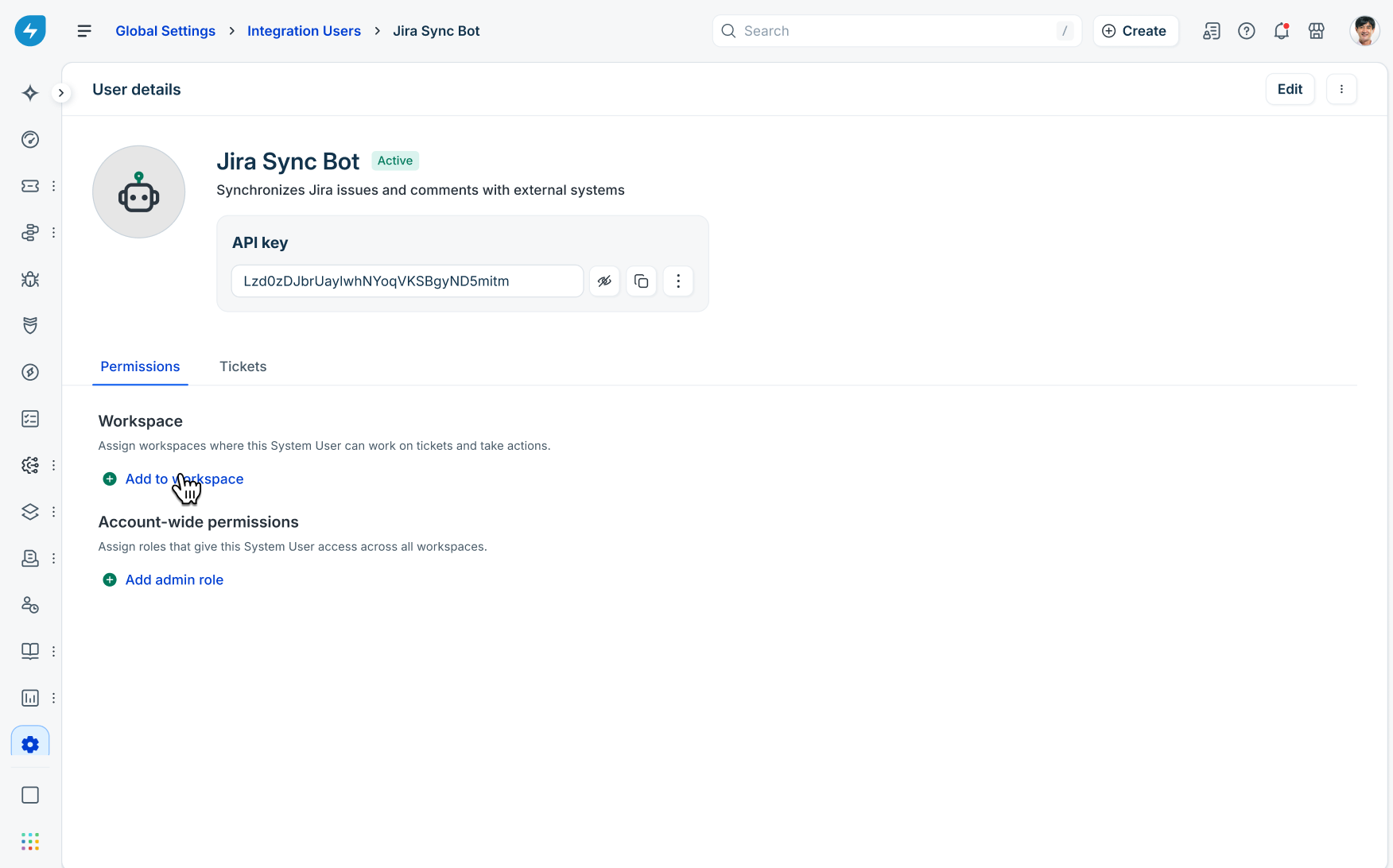The height and width of the screenshot is (868, 1393).
Task: Select the Permissions tab
Action: 140,366
